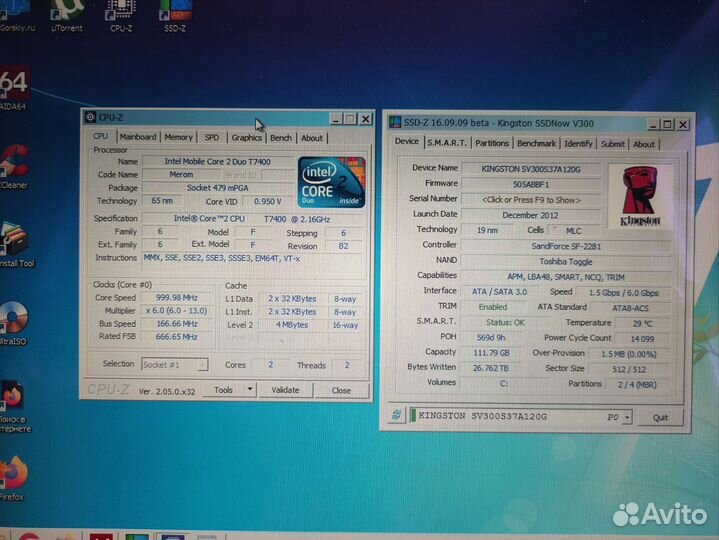
Task: Open the Bench tab in CPU-Z
Action: [281, 138]
